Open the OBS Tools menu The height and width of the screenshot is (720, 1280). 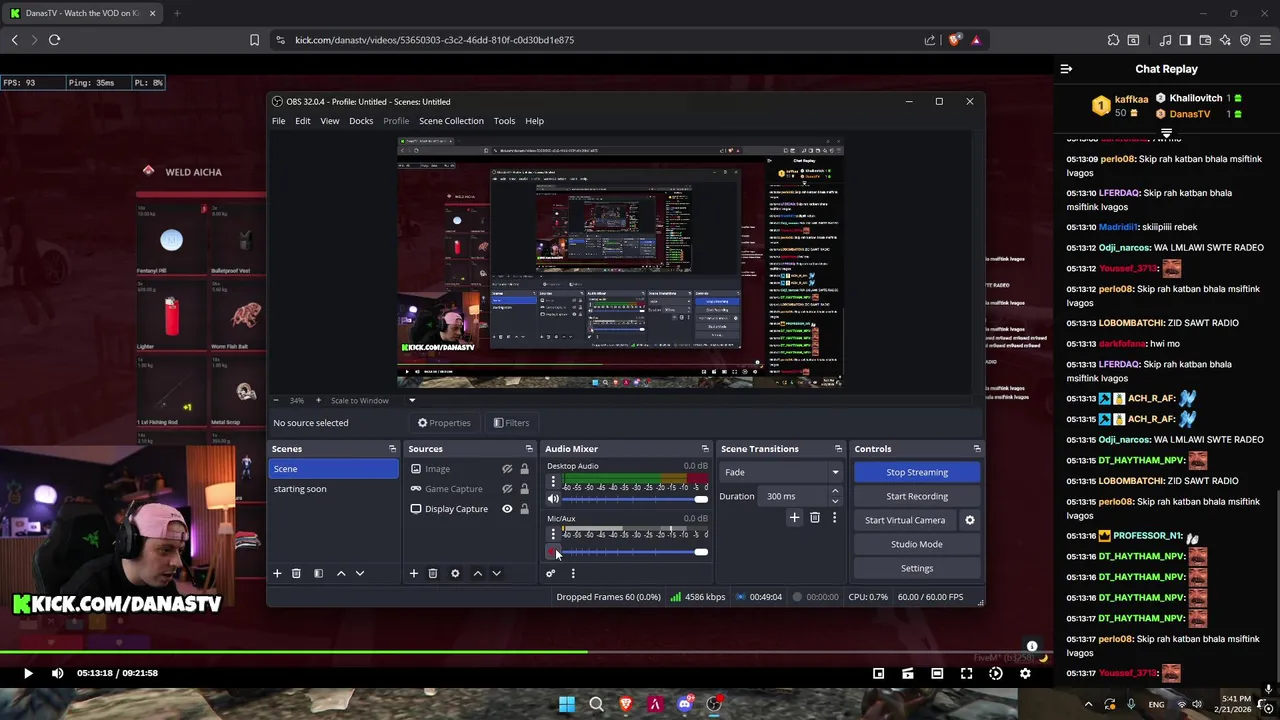click(504, 121)
